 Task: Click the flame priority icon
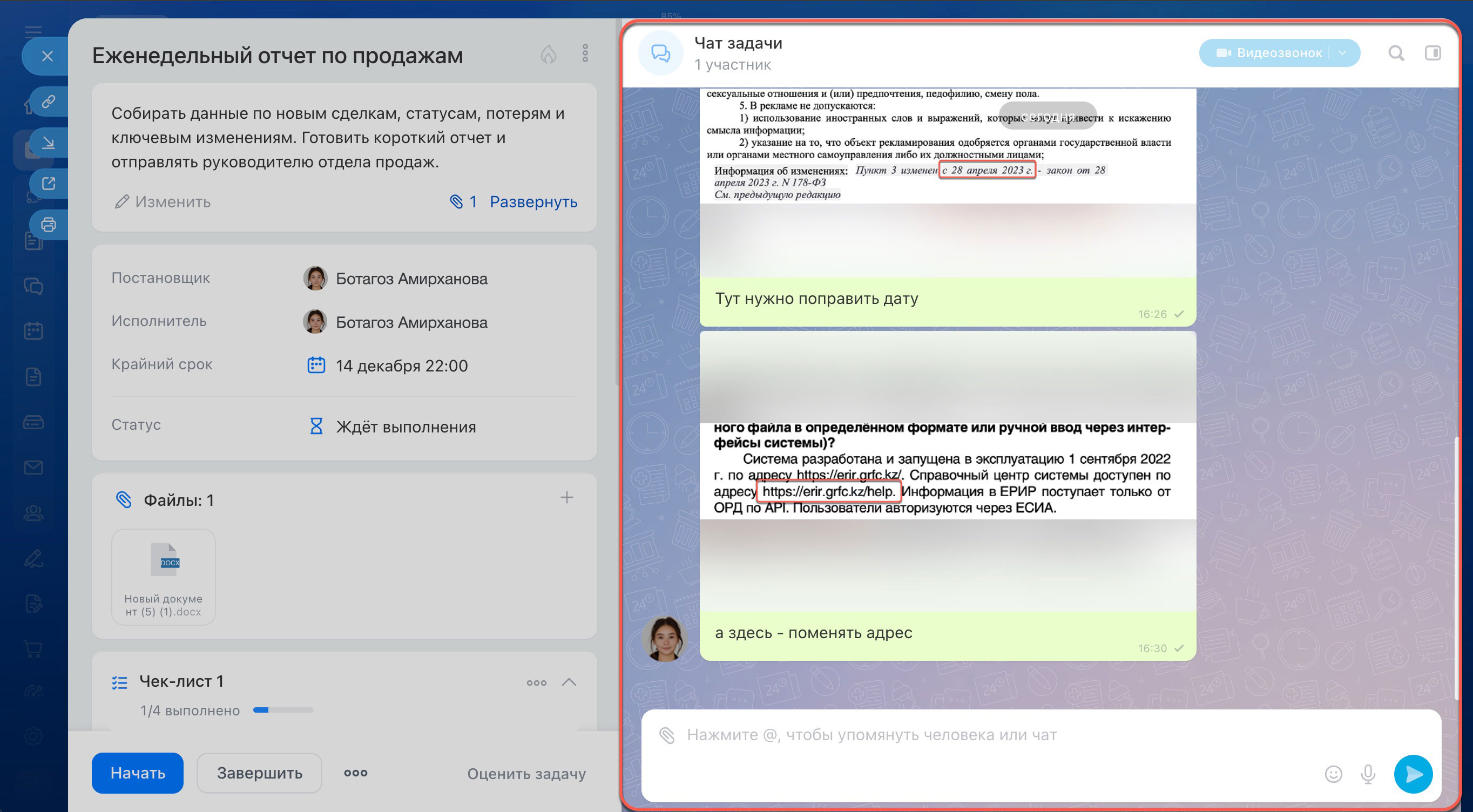(x=548, y=55)
